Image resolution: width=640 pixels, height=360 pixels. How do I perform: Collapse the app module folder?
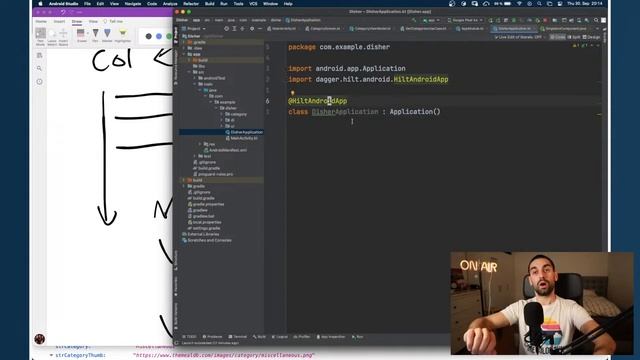pos(184,54)
